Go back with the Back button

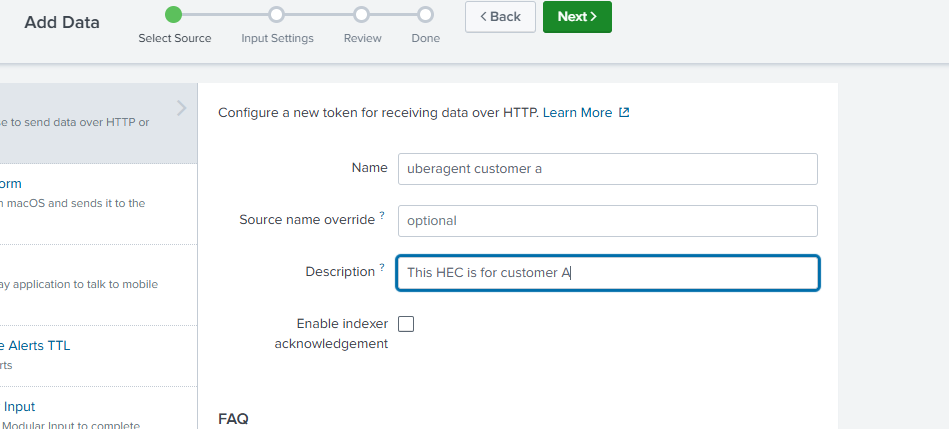(501, 17)
